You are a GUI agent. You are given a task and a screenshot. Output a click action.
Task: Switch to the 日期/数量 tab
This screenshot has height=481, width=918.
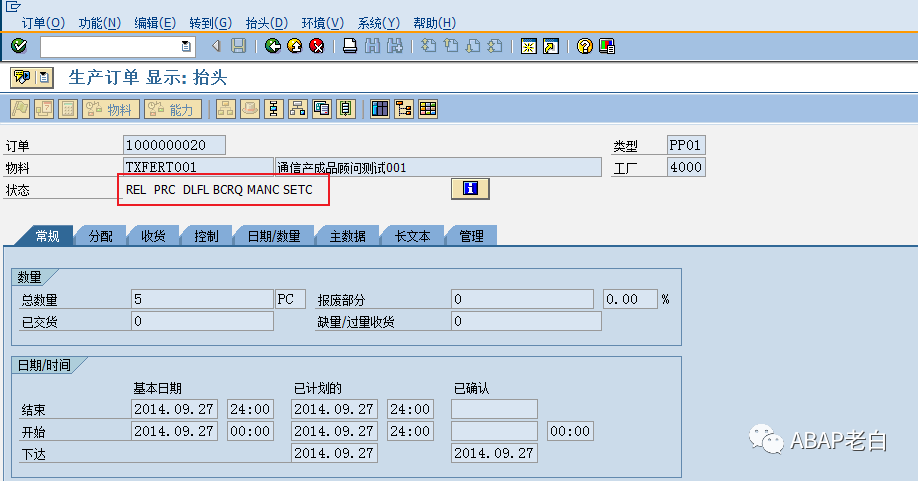coord(273,236)
